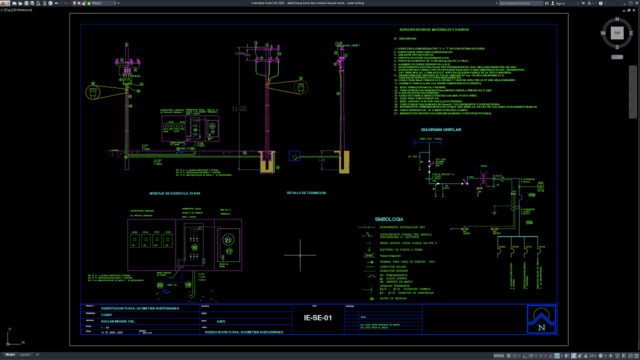Expand Customize Quick Access Toolbar arrow
This screenshot has height=360, width=640.
[118, 3]
